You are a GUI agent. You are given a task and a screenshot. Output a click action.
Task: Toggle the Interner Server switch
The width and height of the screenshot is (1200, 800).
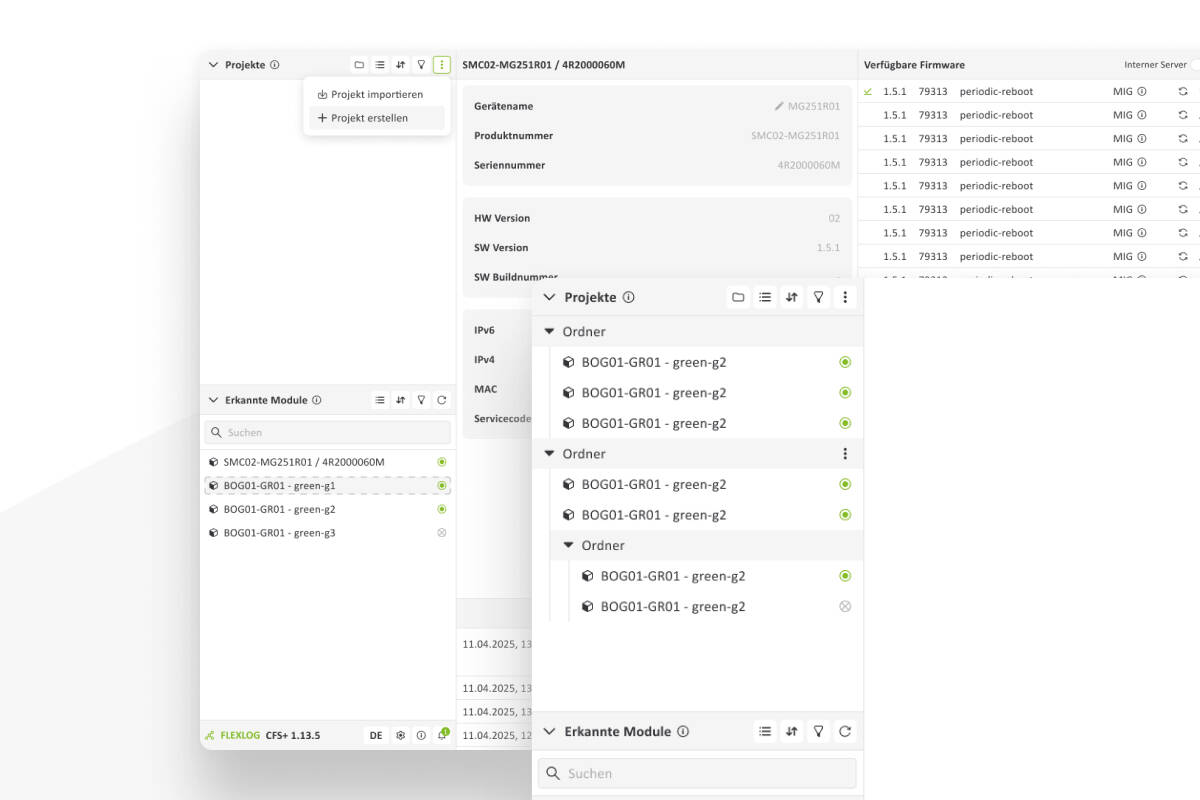tap(1195, 65)
